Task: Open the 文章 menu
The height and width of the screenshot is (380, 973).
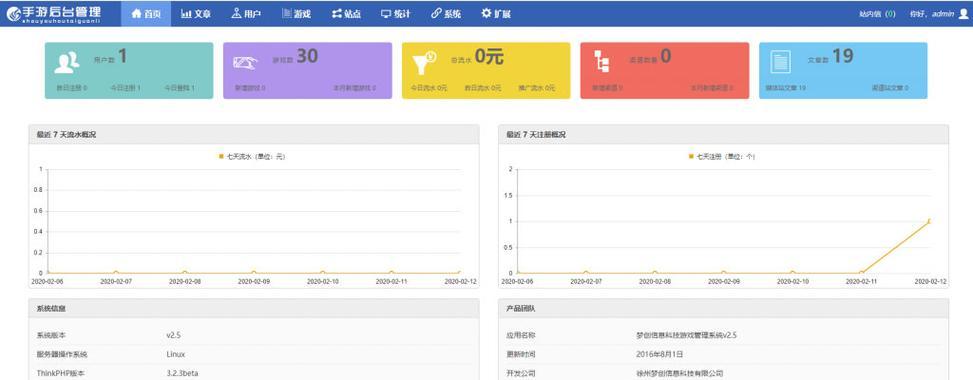Action: [196, 14]
